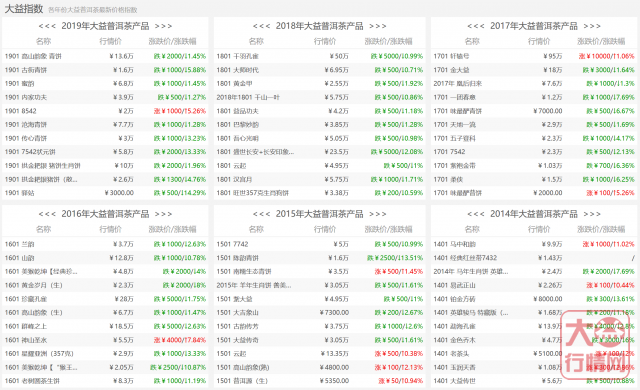Select the 1701 7542 product name
Screen dimensions: 640x390
449,152
